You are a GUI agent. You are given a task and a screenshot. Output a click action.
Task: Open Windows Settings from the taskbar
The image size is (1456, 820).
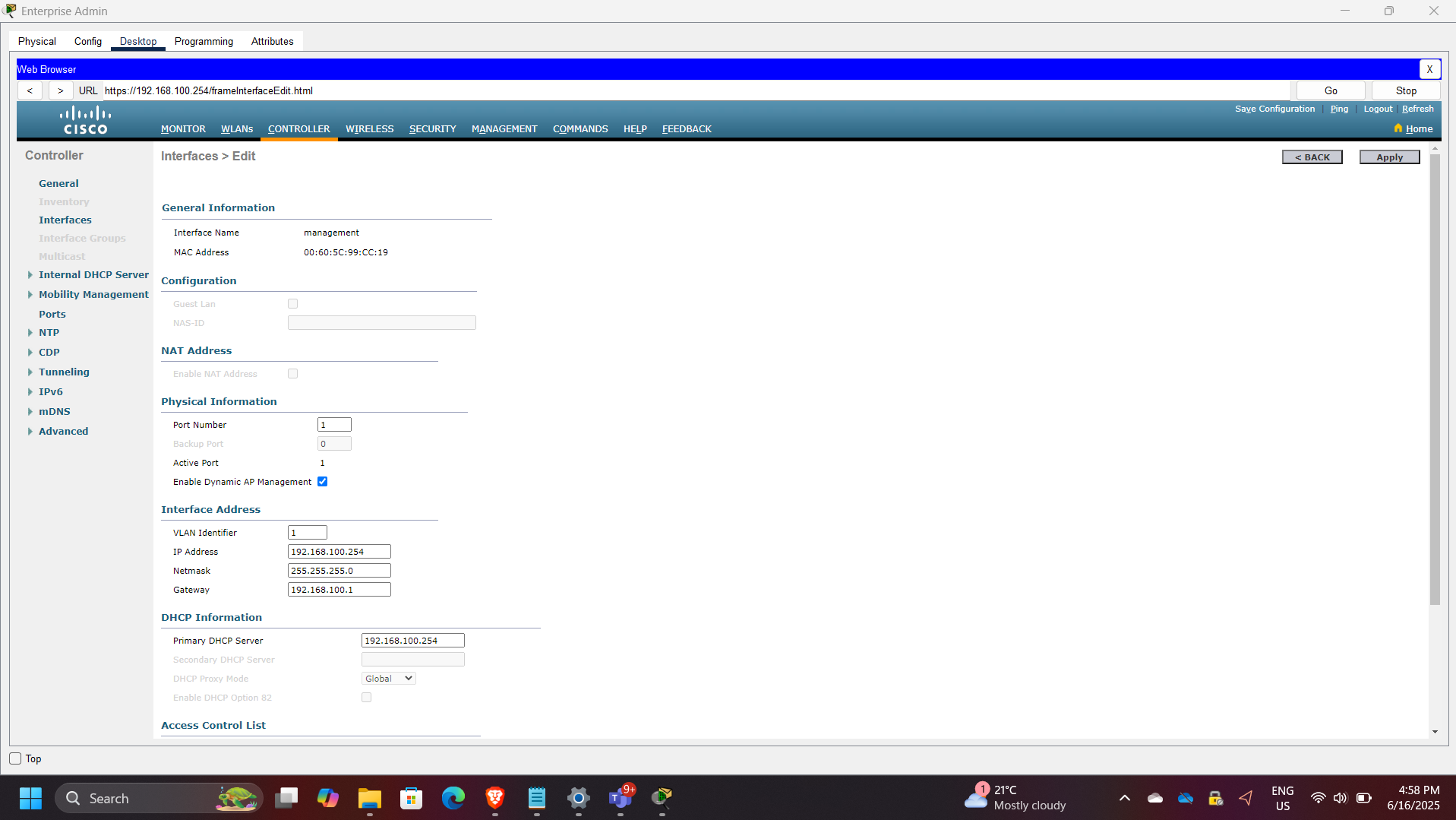pyautogui.click(x=579, y=798)
